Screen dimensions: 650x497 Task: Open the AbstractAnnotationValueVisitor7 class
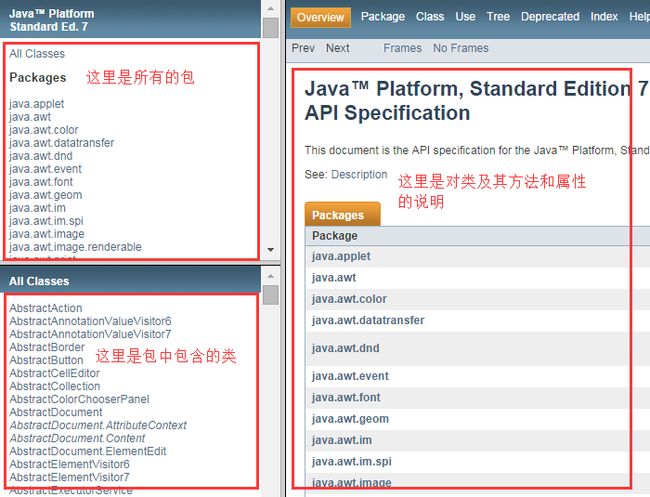point(90,334)
